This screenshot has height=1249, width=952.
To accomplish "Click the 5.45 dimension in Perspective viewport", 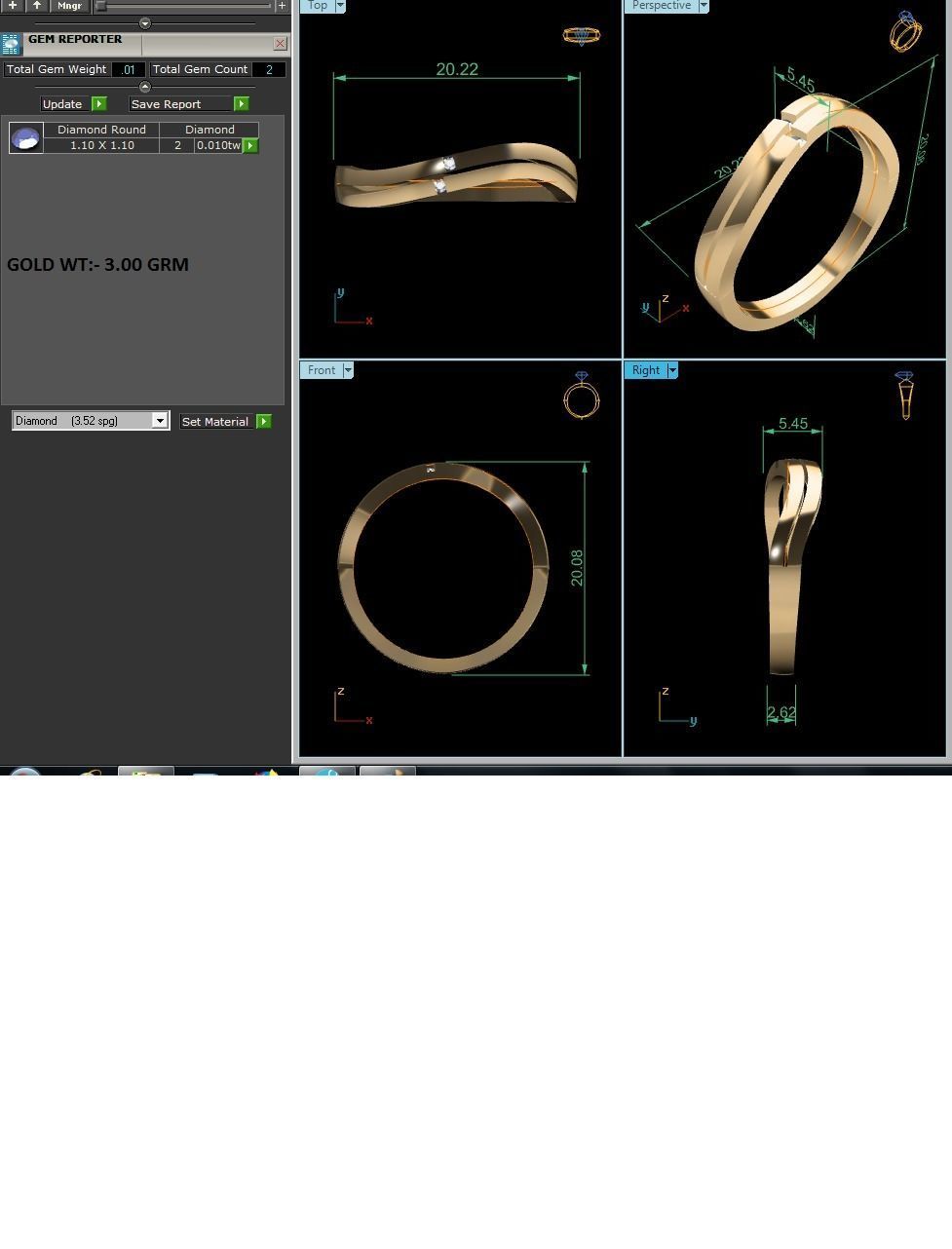I will click(800, 79).
